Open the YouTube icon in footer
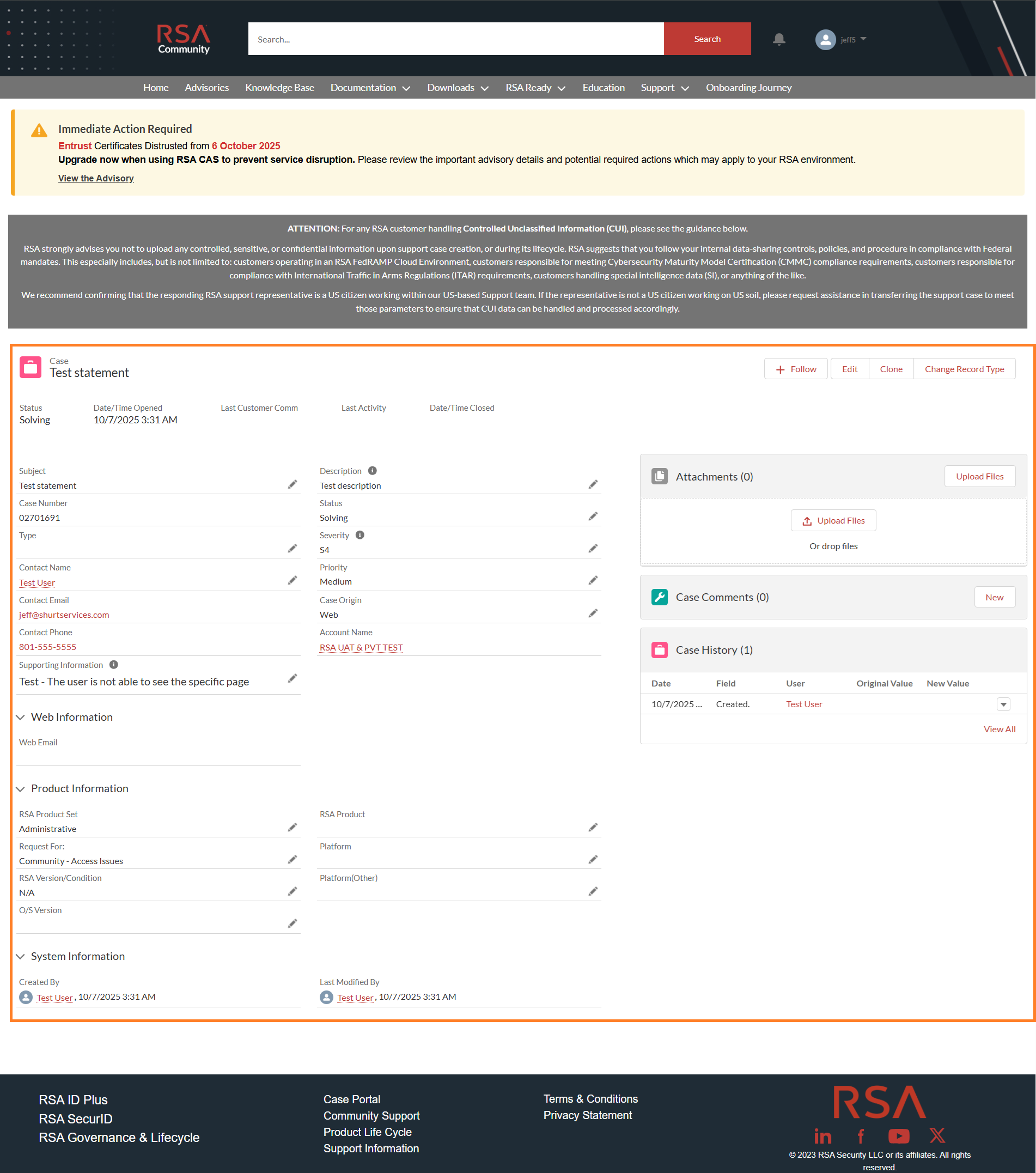 pos(898,1136)
